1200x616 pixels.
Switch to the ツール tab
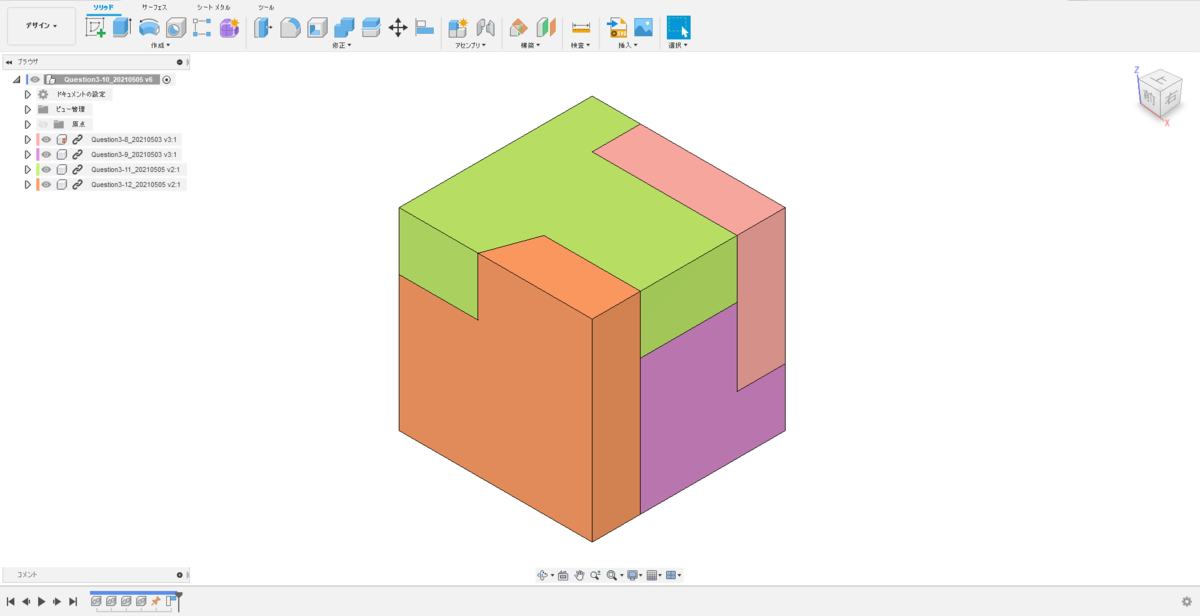(266, 7)
